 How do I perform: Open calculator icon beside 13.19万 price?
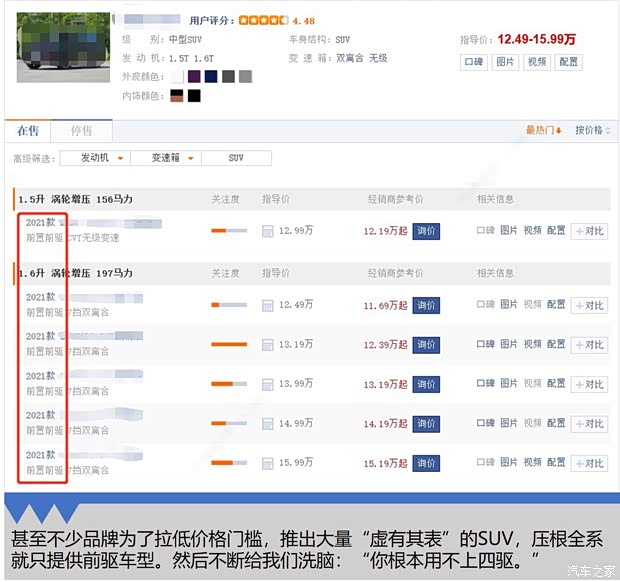[x=268, y=345]
